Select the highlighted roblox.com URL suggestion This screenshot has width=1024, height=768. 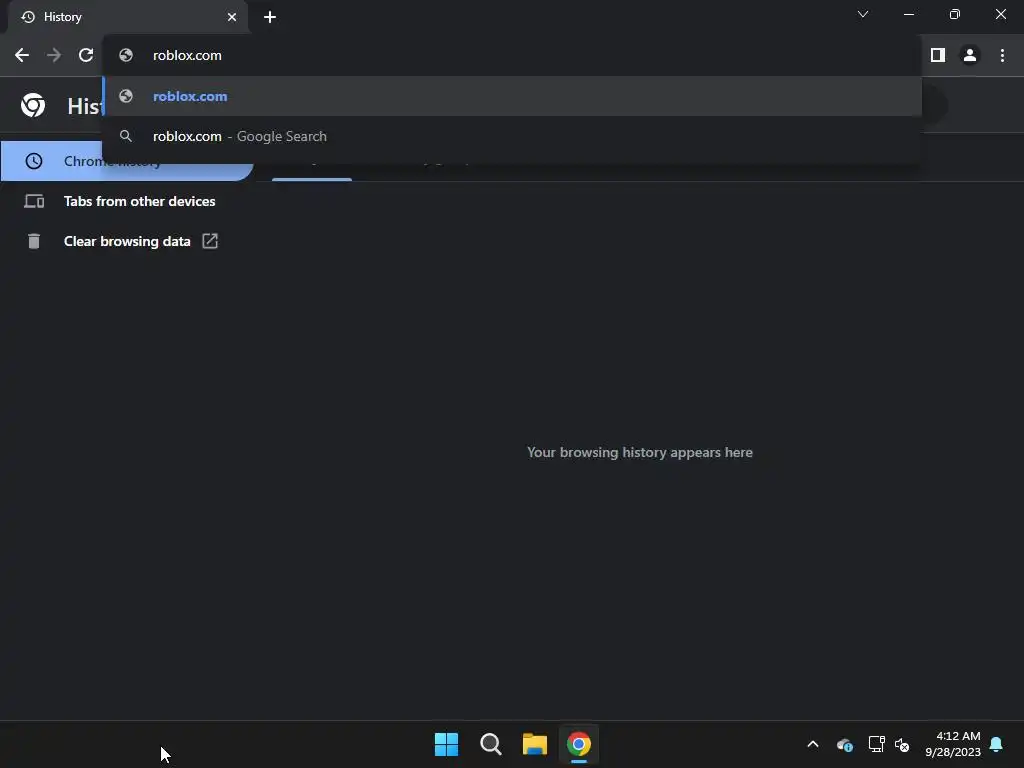coord(512,96)
